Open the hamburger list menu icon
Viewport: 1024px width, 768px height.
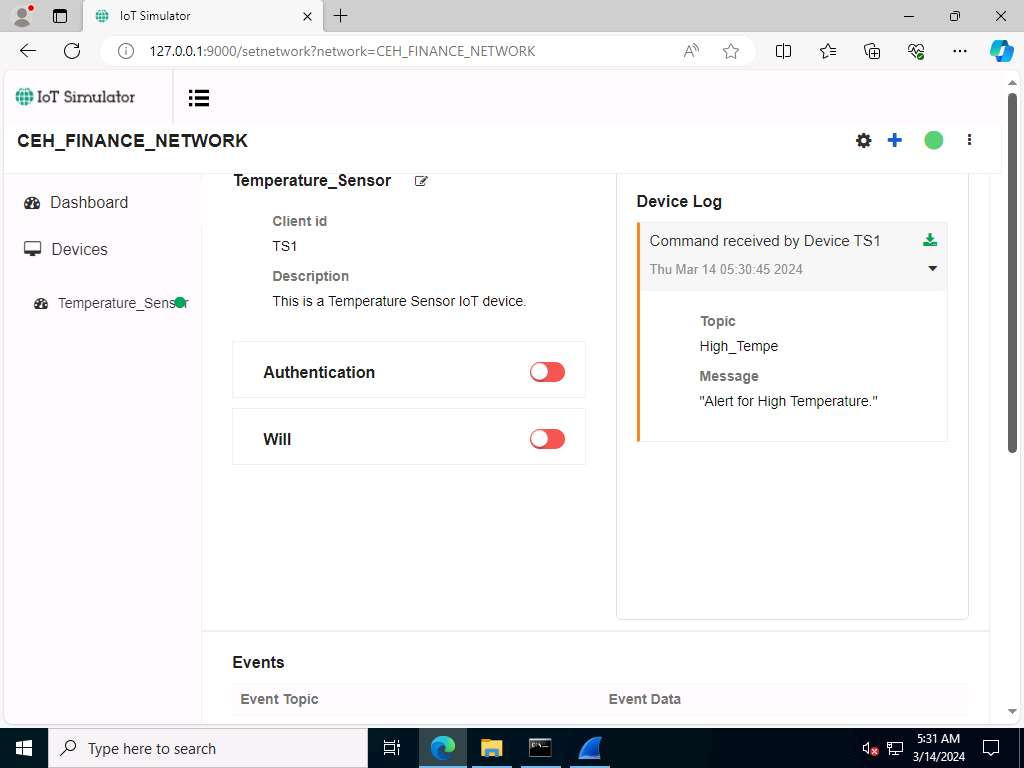pos(199,98)
